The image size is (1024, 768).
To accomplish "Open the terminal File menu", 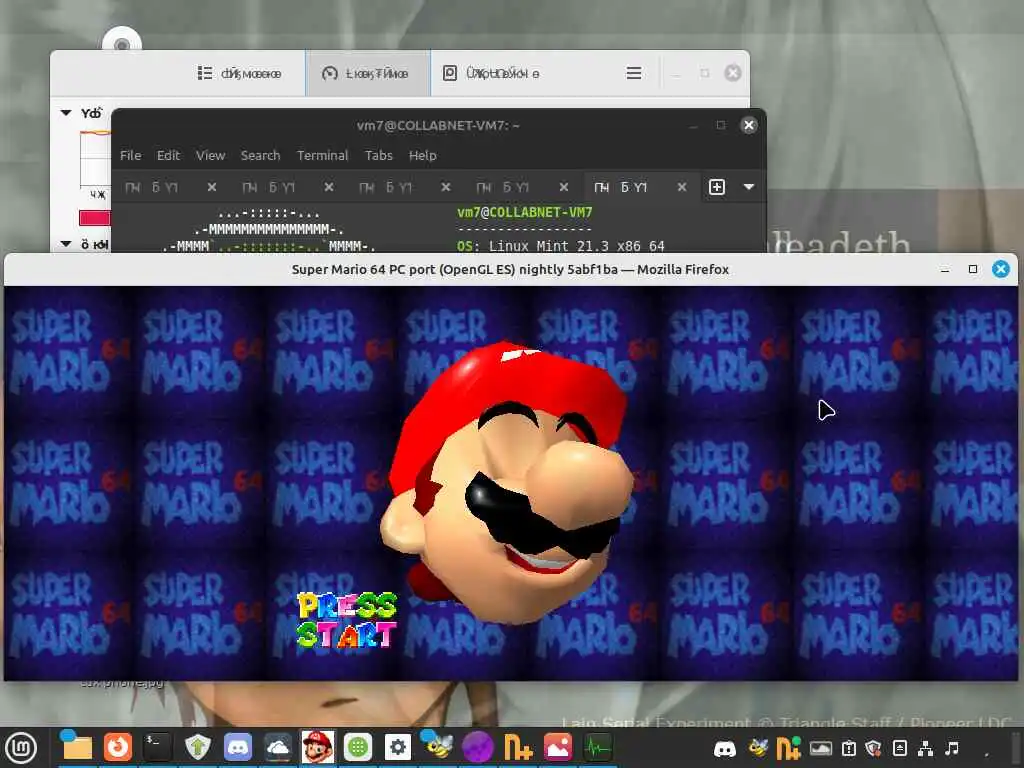I will pyautogui.click(x=131, y=155).
